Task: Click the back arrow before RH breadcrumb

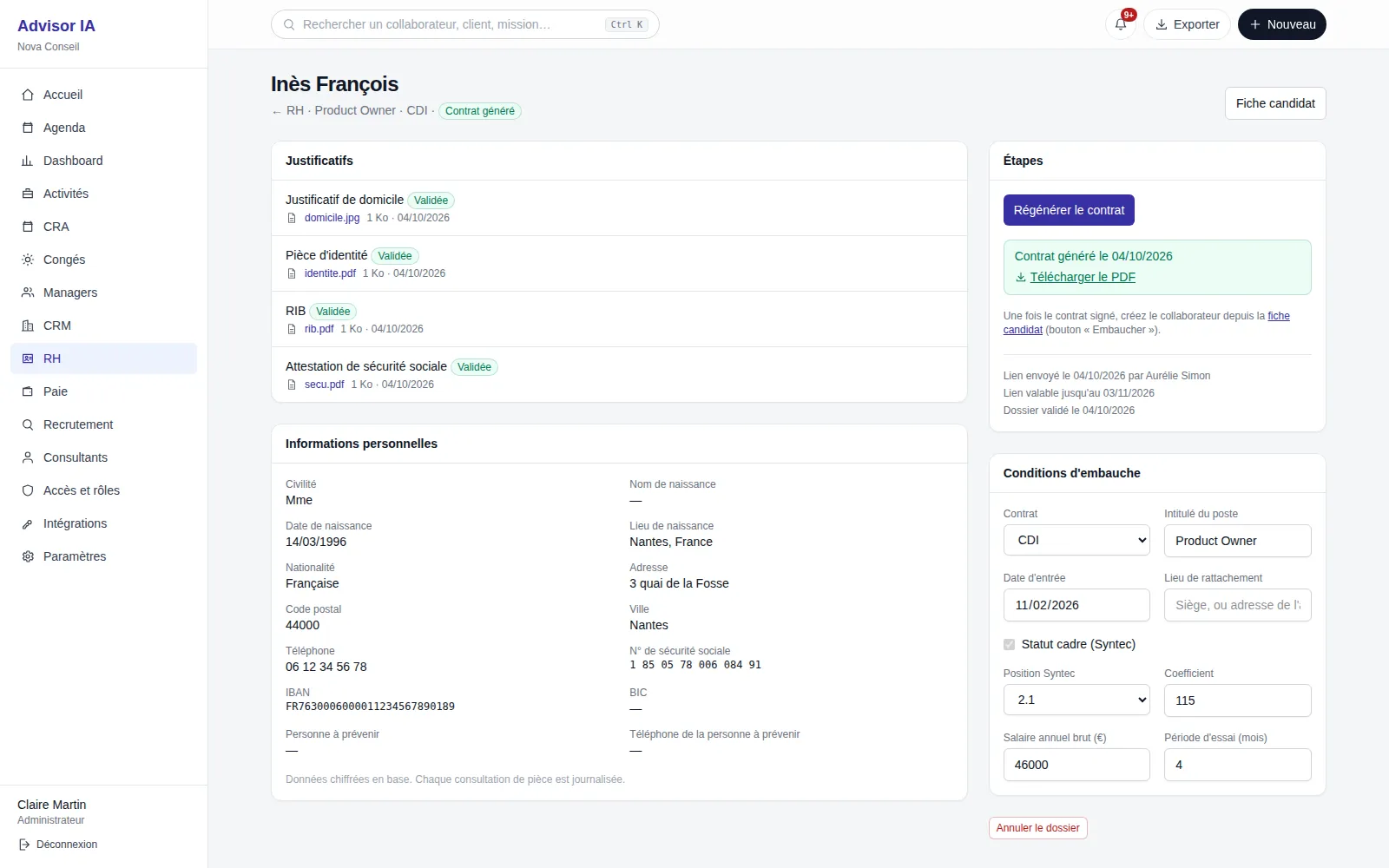Action: 276,111
